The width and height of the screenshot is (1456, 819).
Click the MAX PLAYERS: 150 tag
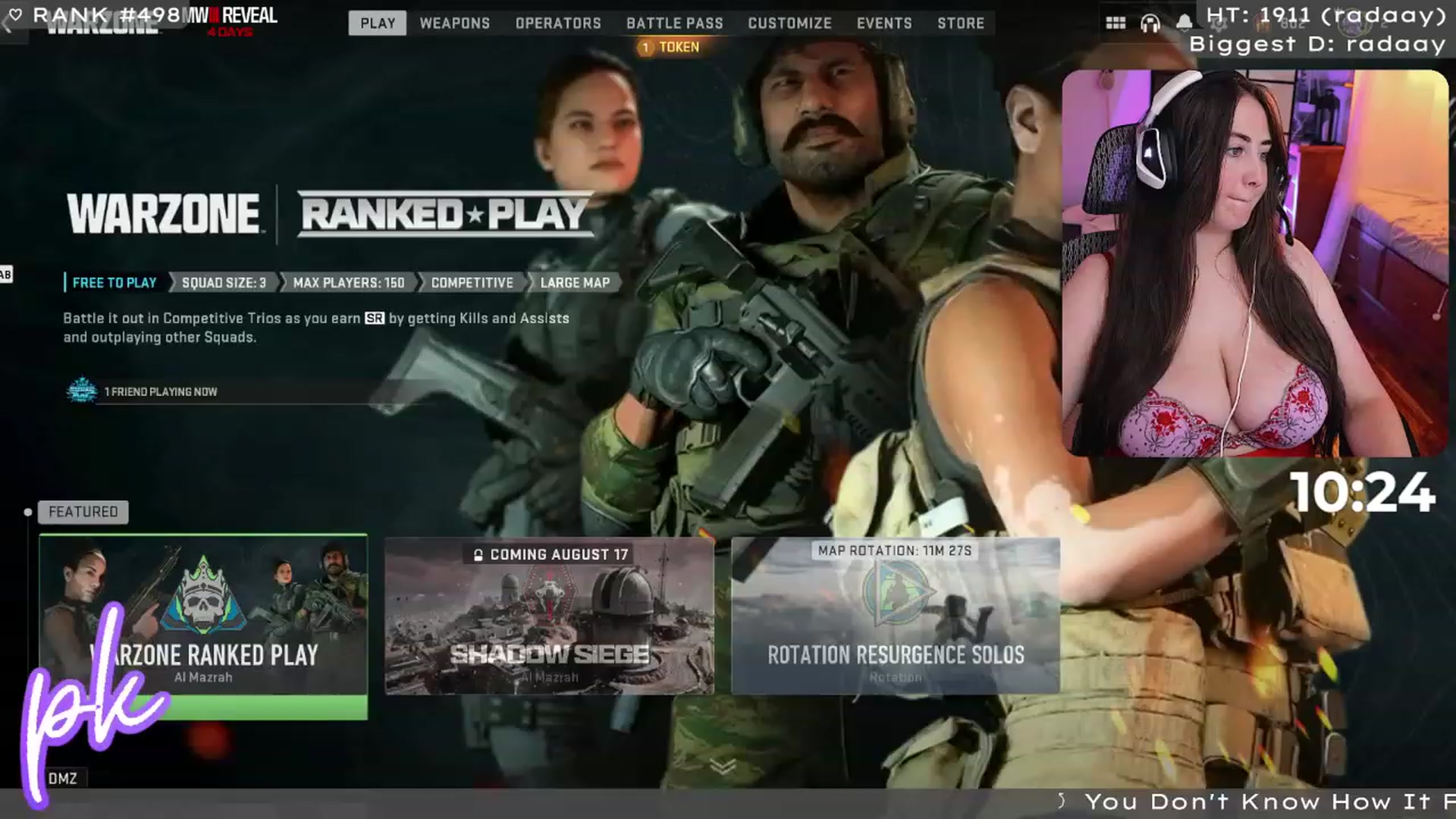coord(349,283)
